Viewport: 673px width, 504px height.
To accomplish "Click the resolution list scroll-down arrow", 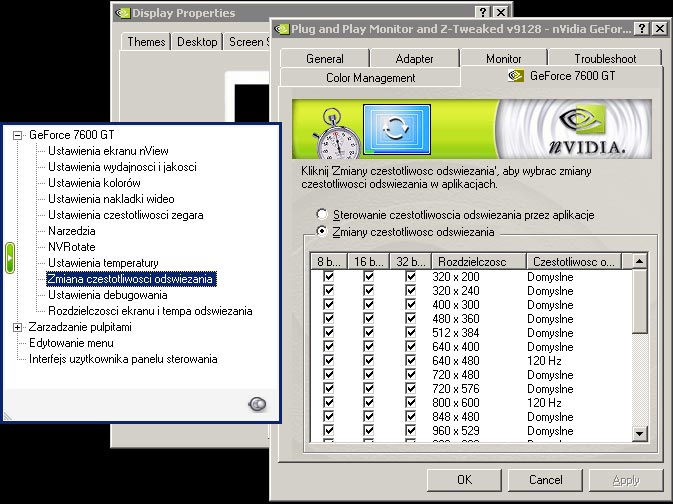I will click(640, 433).
